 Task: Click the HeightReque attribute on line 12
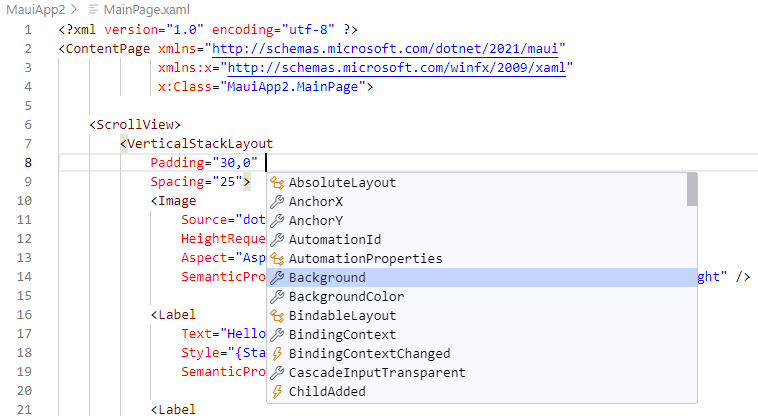pos(223,239)
